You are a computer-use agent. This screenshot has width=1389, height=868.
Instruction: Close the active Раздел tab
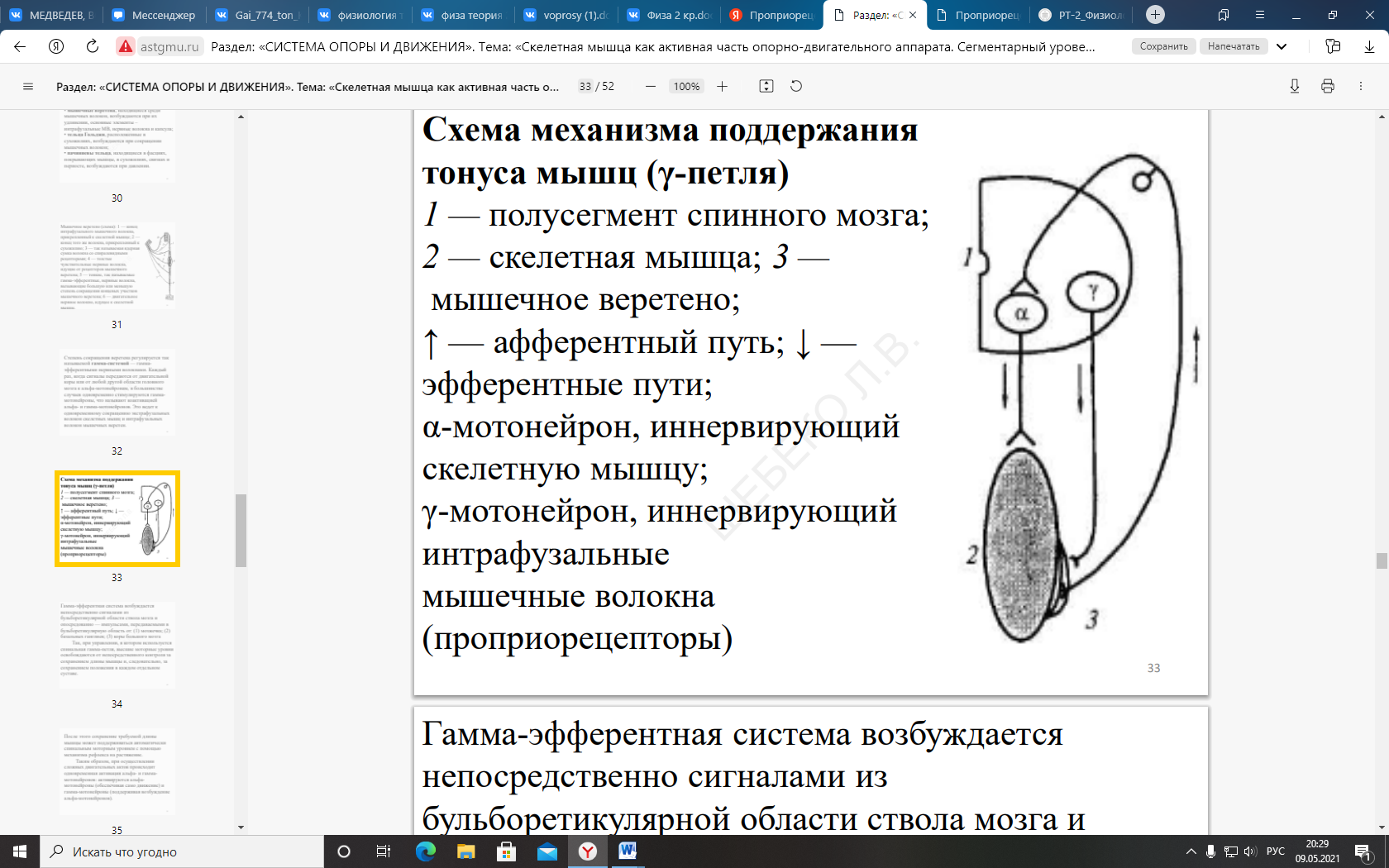(x=913, y=15)
